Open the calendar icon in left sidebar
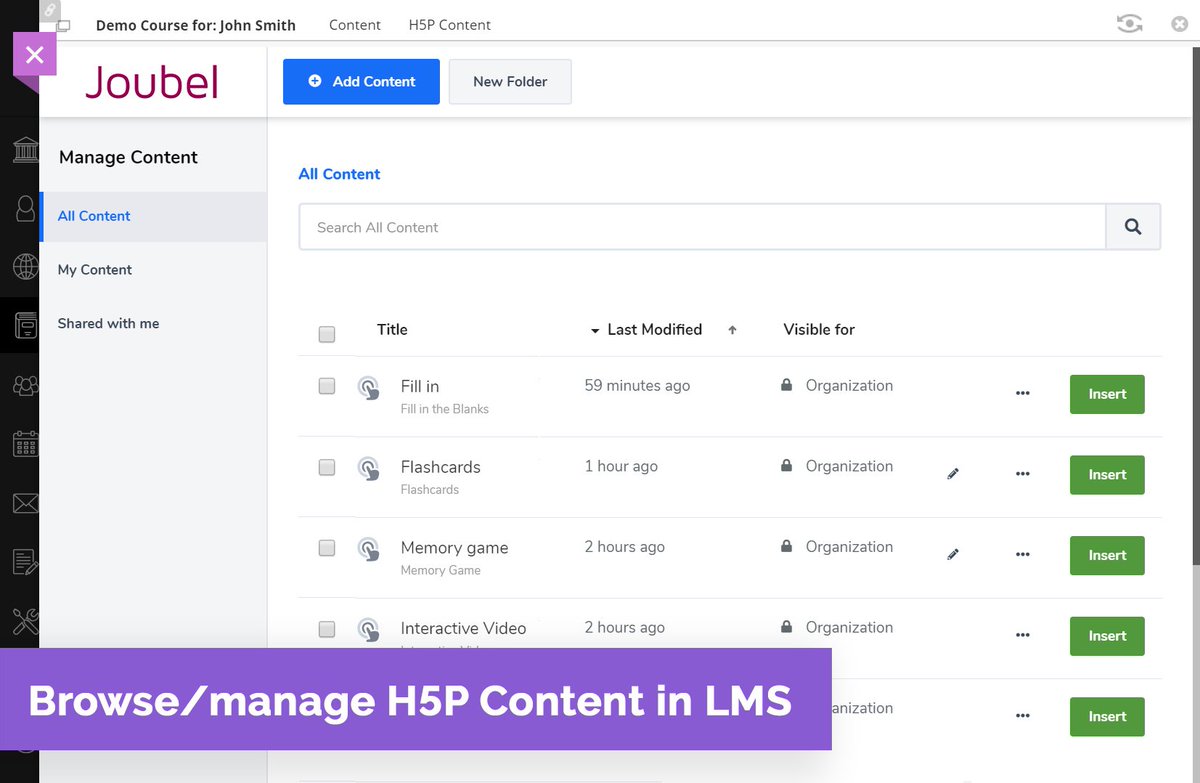Image resolution: width=1200 pixels, height=783 pixels. point(25,444)
